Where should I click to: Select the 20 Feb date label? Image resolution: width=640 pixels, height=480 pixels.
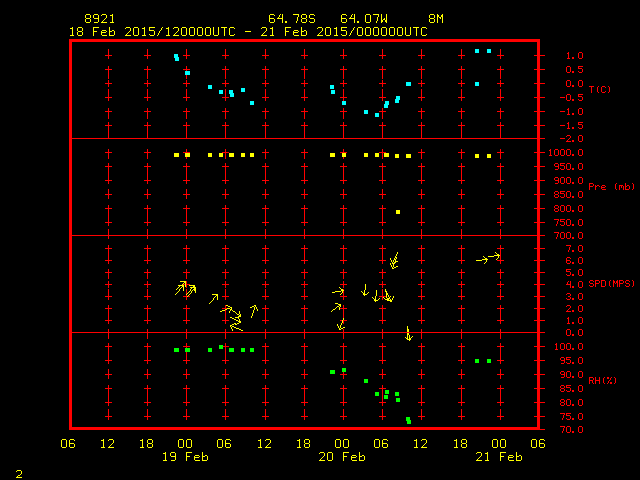[342, 457]
